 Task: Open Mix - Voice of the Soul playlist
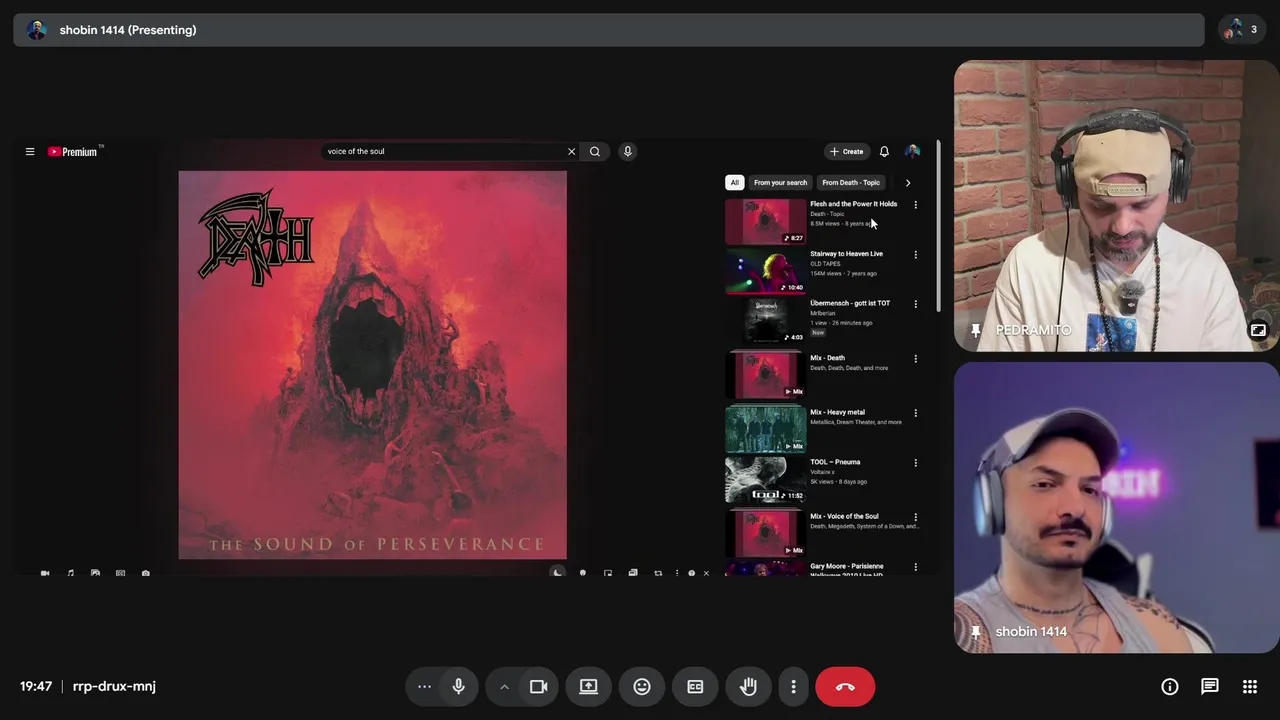pos(844,517)
